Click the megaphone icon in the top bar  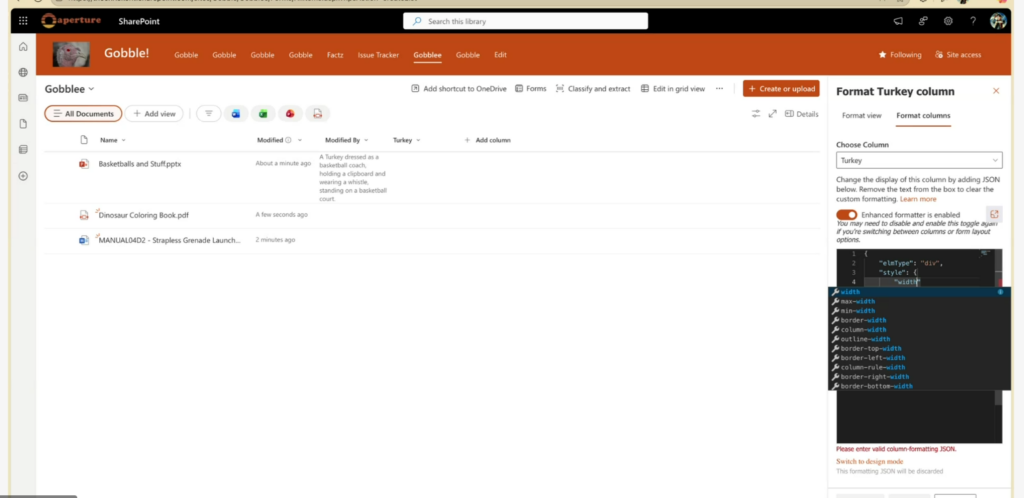(x=899, y=21)
